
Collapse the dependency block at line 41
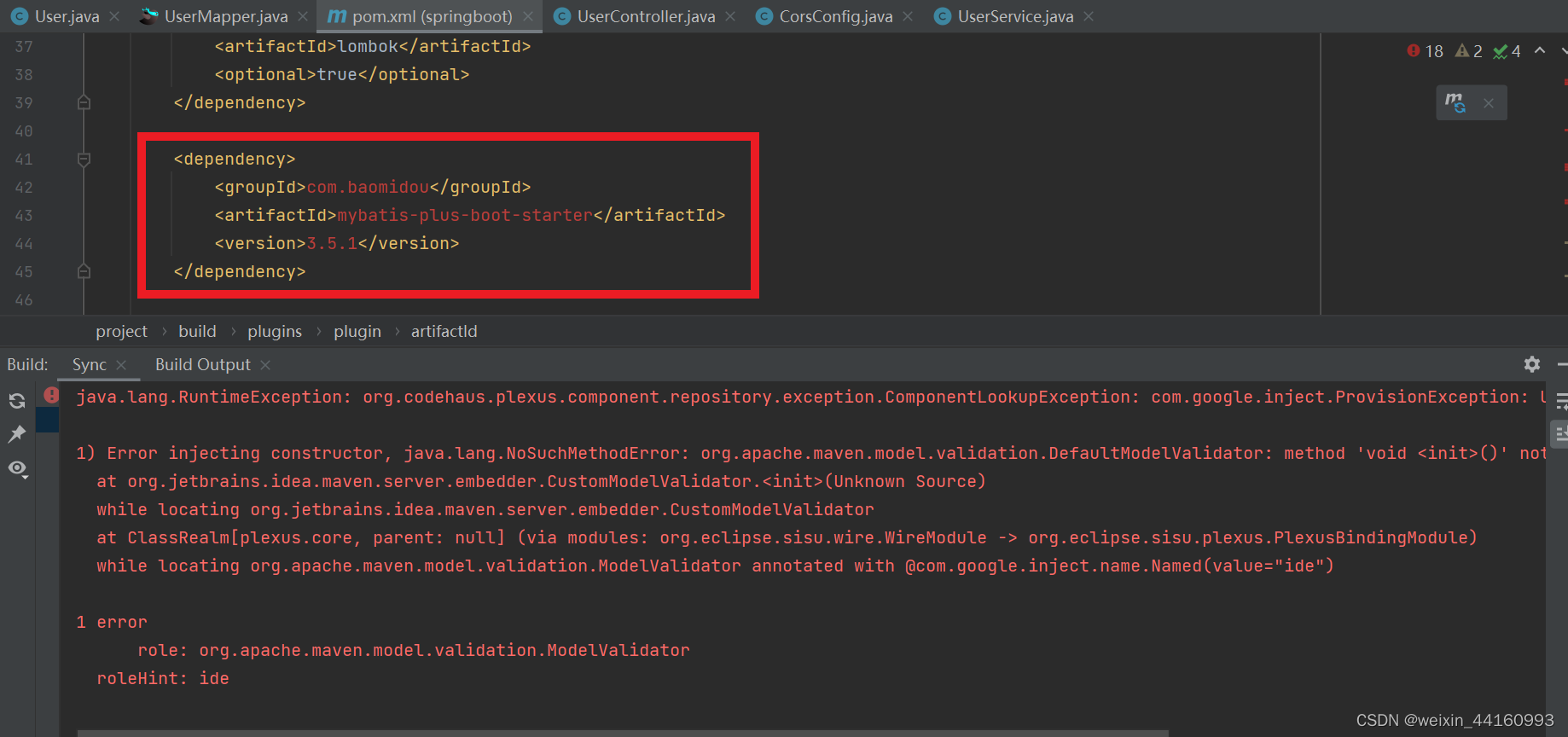[x=84, y=159]
